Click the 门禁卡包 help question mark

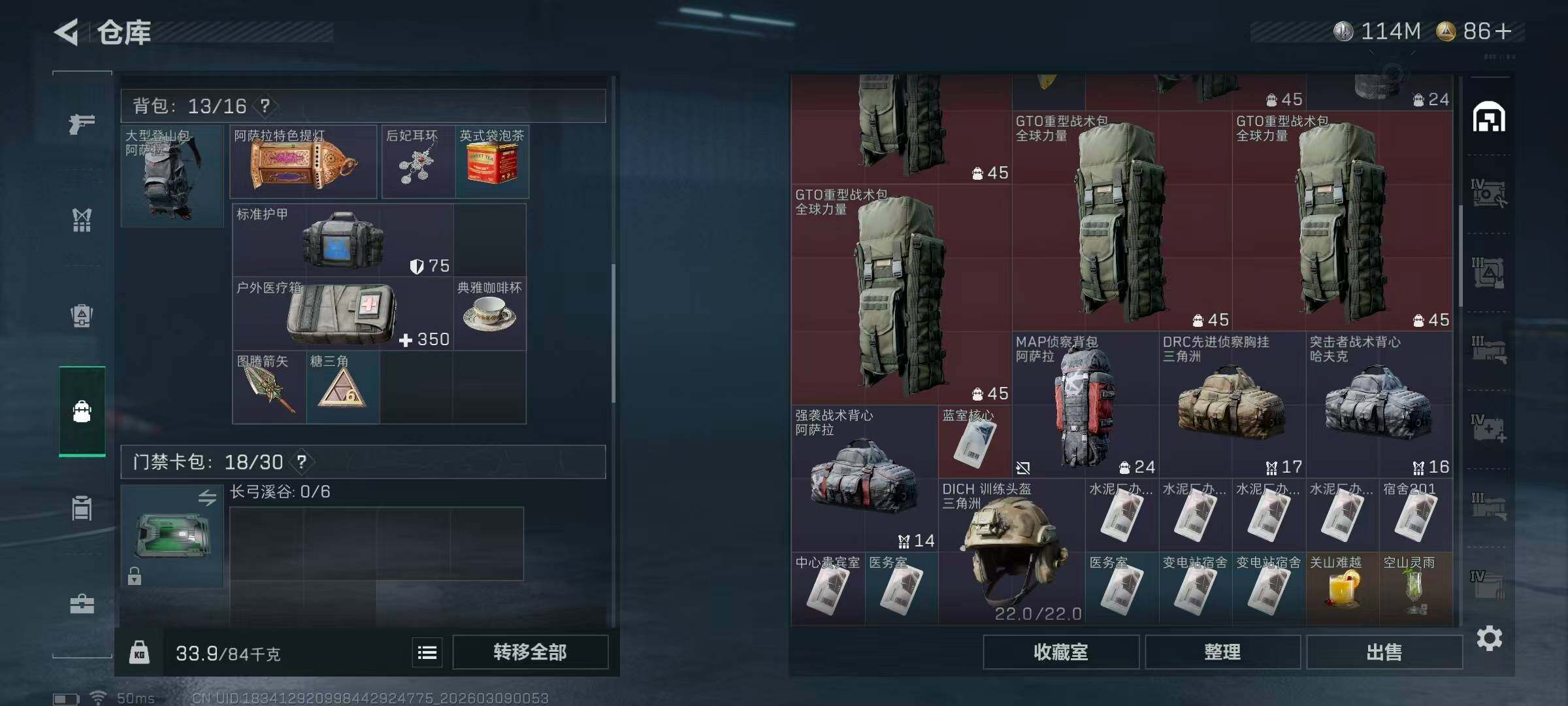(301, 462)
